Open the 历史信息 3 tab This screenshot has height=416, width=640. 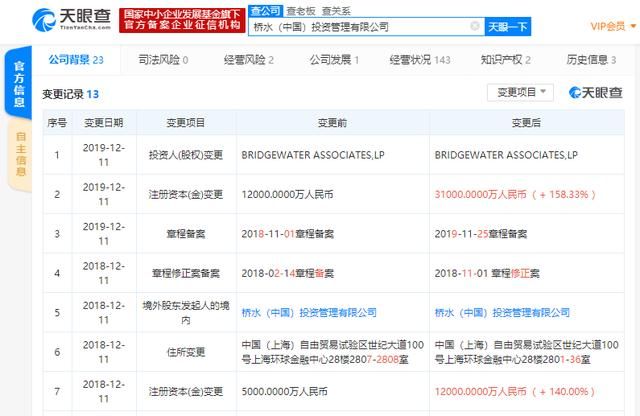[x=591, y=60]
